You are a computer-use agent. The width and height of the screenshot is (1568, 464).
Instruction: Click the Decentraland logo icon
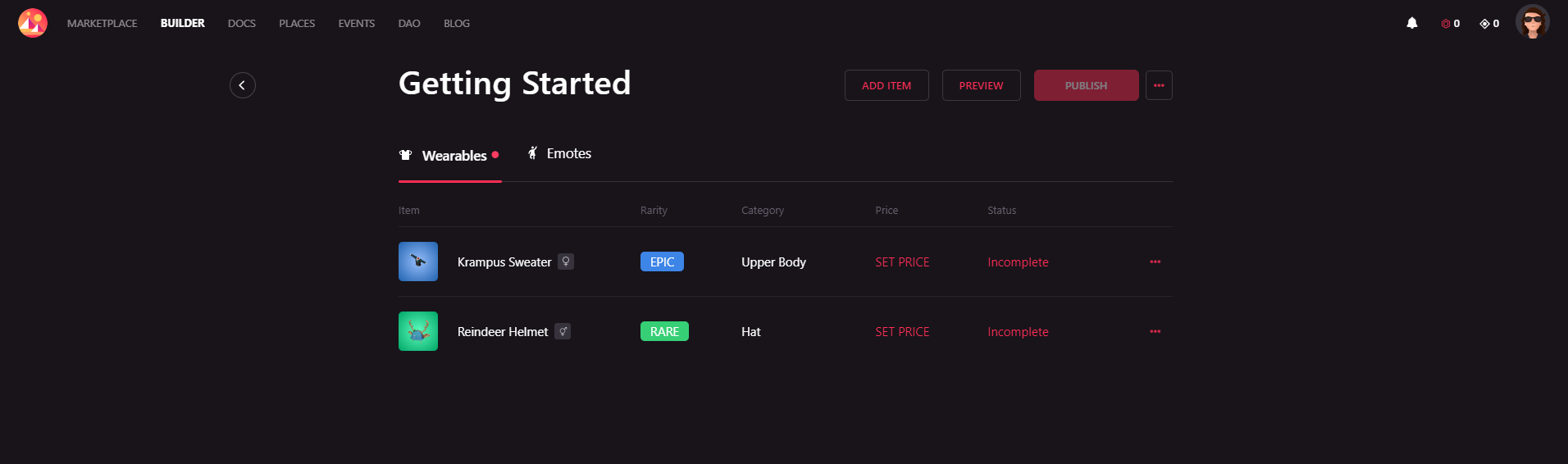33,23
